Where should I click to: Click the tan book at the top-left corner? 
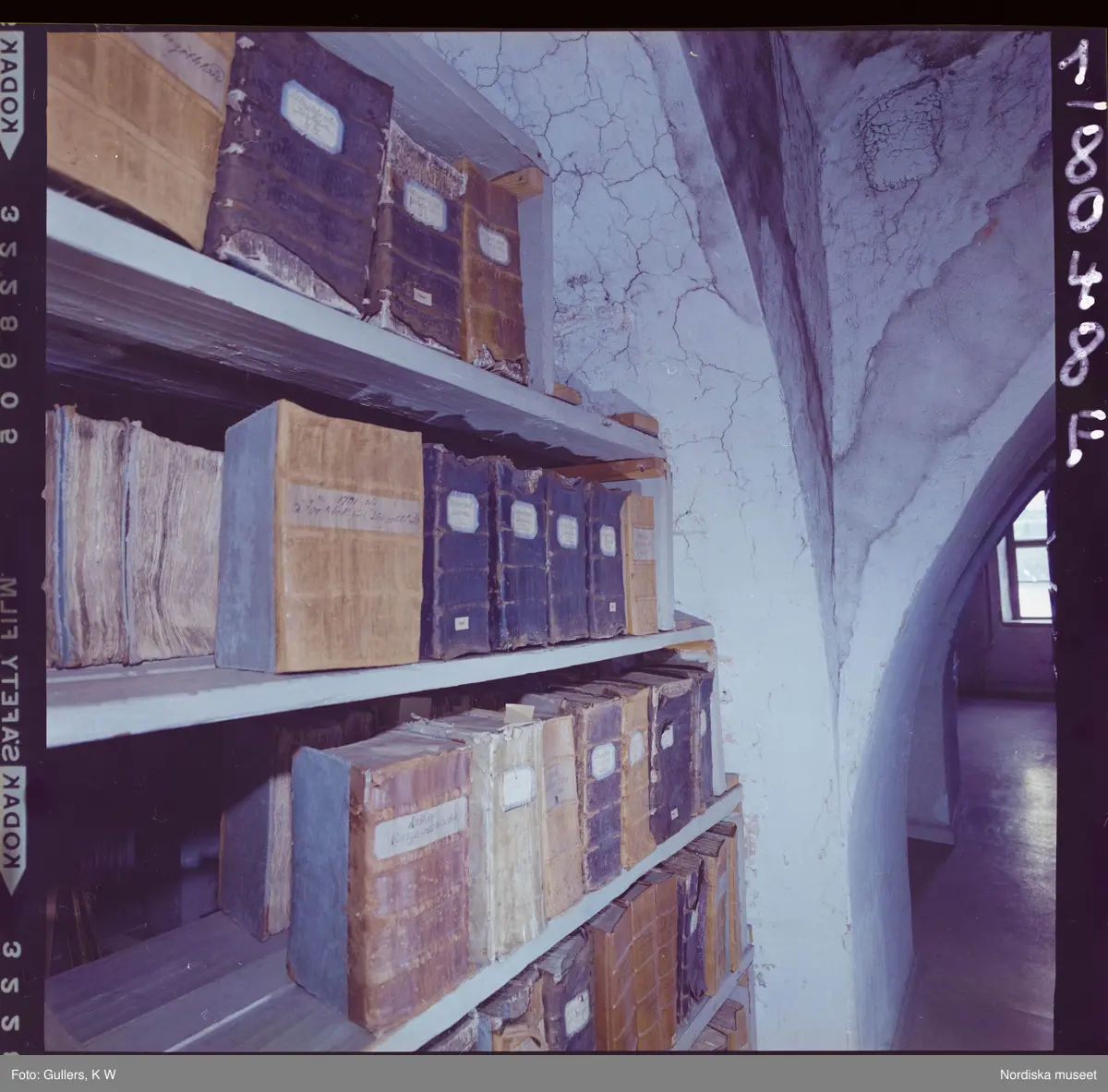pyautogui.click(x=137, y=129)
